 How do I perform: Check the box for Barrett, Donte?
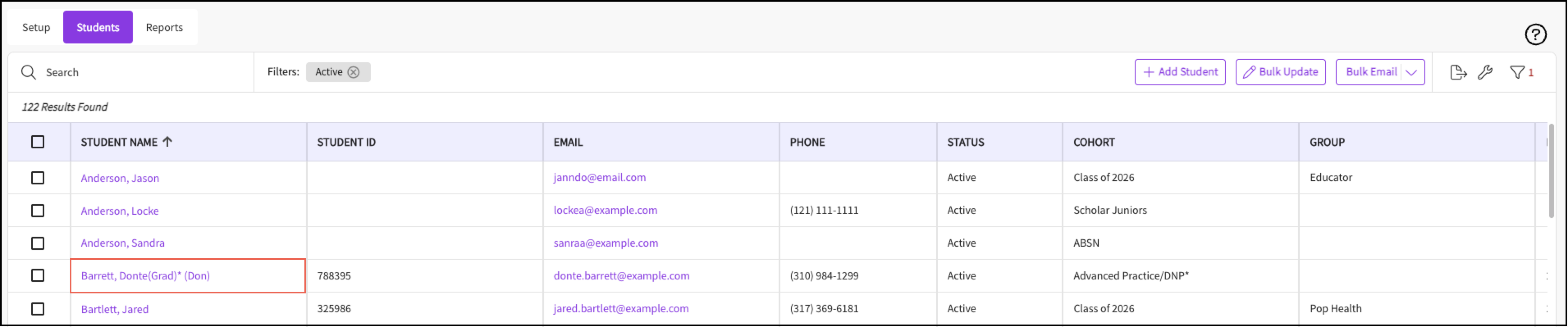click(38, 276)
